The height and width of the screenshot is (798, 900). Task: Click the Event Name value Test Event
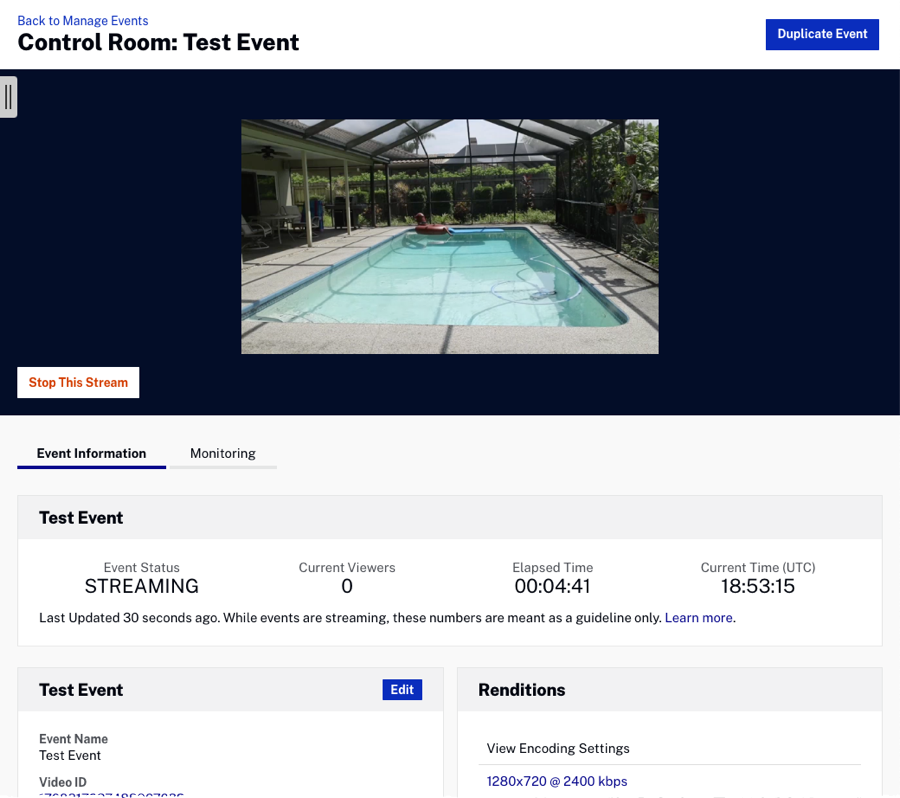click(70, 755)
